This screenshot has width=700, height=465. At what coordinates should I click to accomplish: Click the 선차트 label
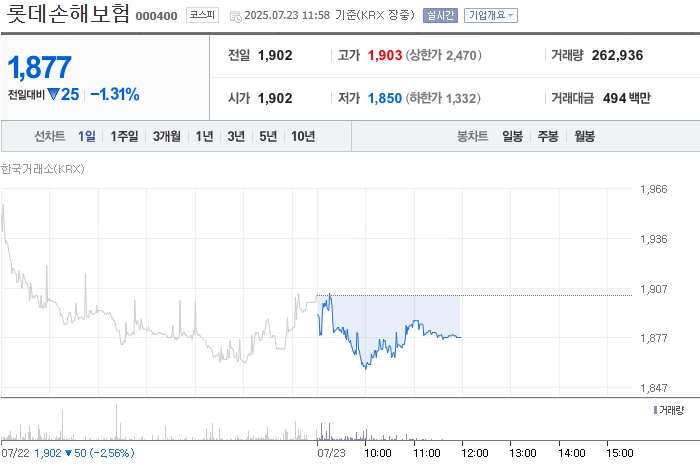tap(50, 136)
